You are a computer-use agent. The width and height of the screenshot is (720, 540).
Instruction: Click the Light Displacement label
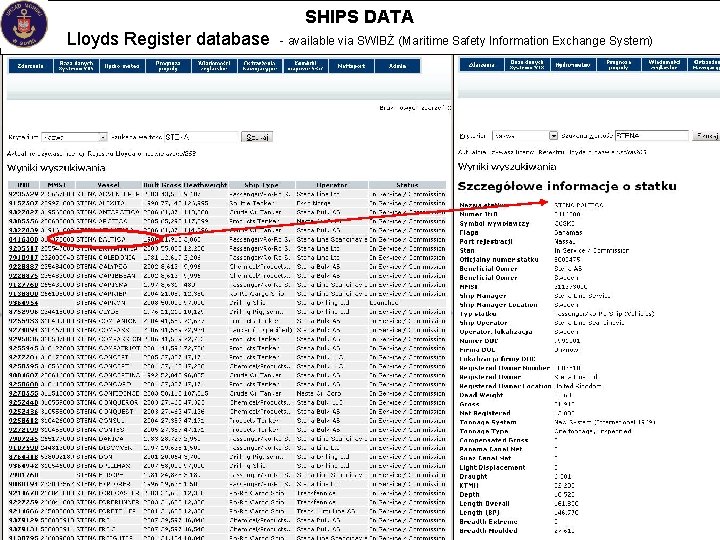[x=492, y=467]
